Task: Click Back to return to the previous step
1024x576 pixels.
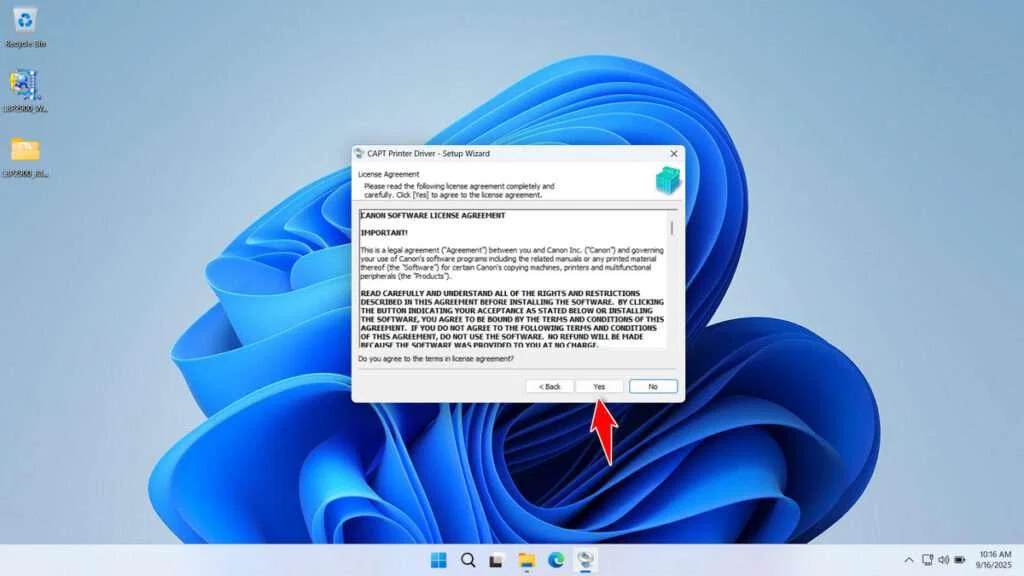Action: tap(548, 386)
